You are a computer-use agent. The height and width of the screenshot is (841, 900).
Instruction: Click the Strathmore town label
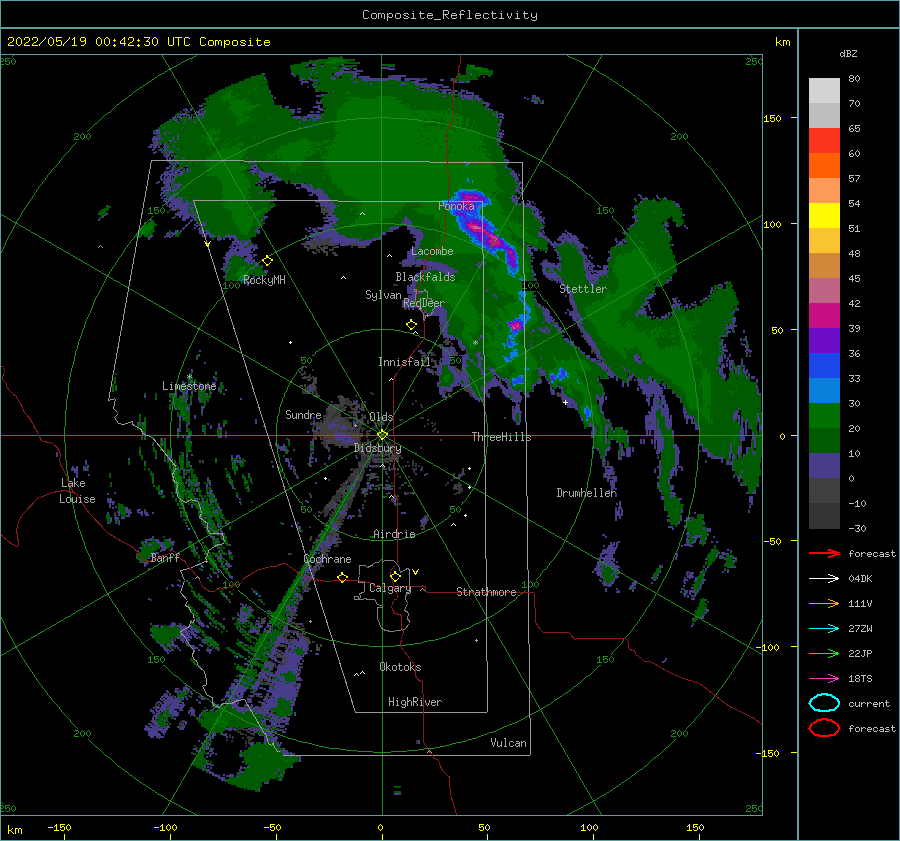click(x=486, y=592)
